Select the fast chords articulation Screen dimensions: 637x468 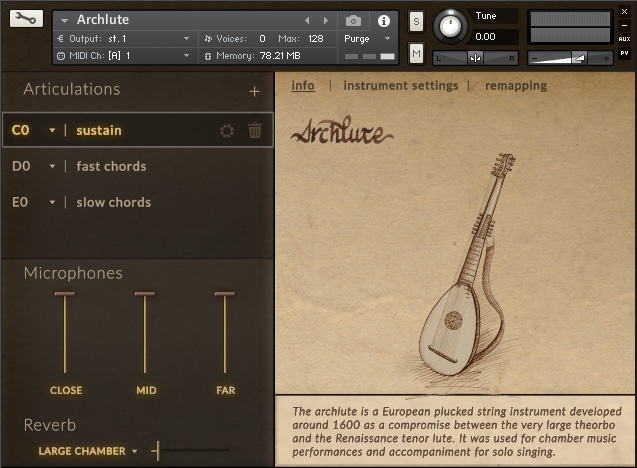pos(111,166)
